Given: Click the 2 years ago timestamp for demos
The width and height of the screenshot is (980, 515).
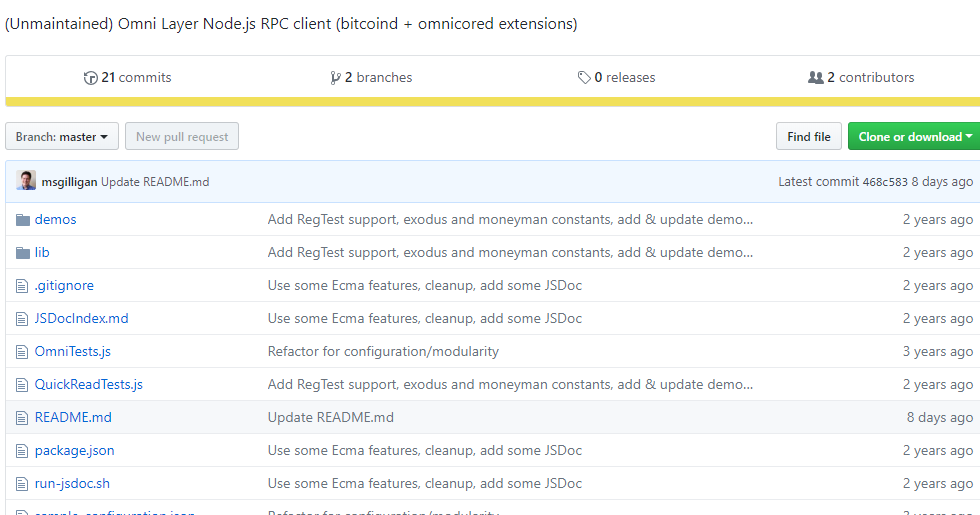Looking at the screenshot, I should tap(938, 219).
